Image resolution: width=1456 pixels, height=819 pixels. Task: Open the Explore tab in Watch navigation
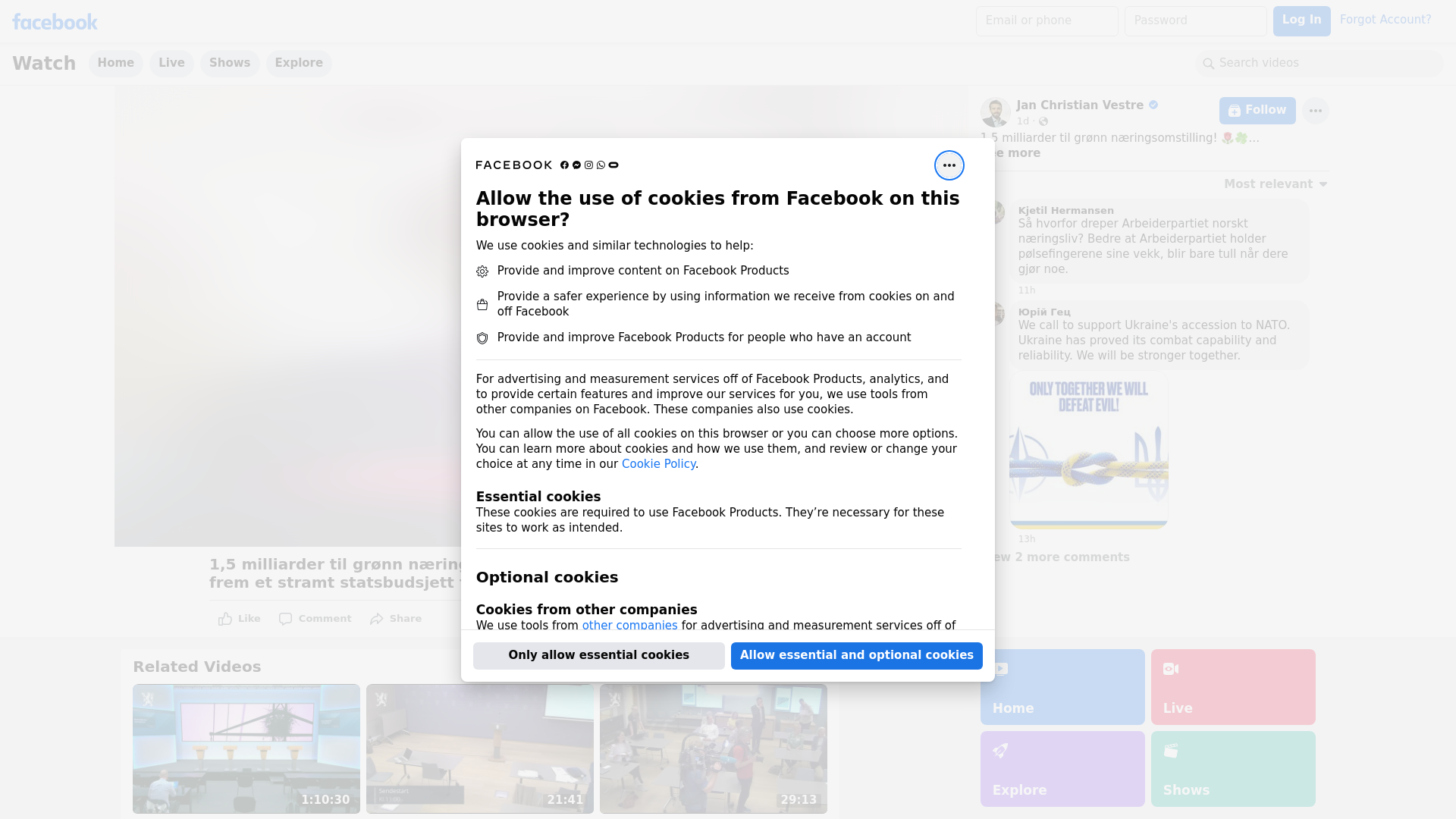pyautogui.click(x=299, y=63)
